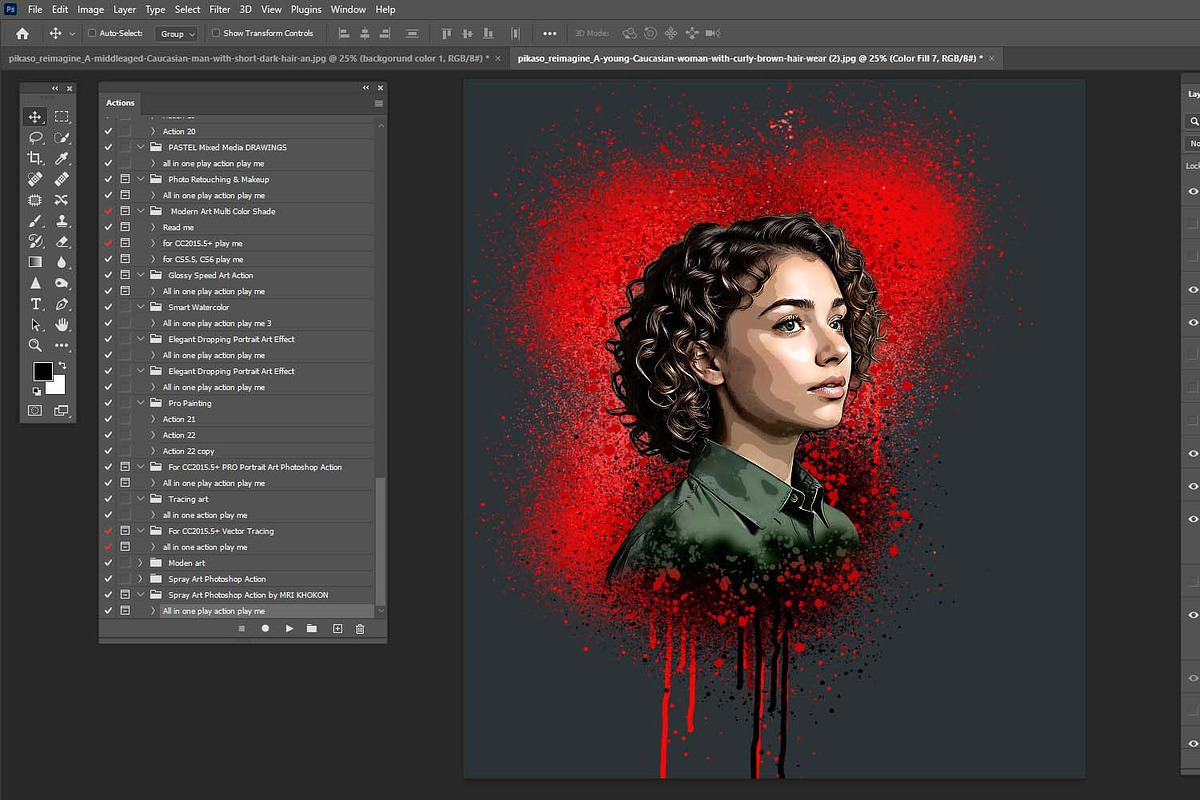Begin recording with the record button
This screenshot has width=1200, height=800.
click(x=266, y=629)
